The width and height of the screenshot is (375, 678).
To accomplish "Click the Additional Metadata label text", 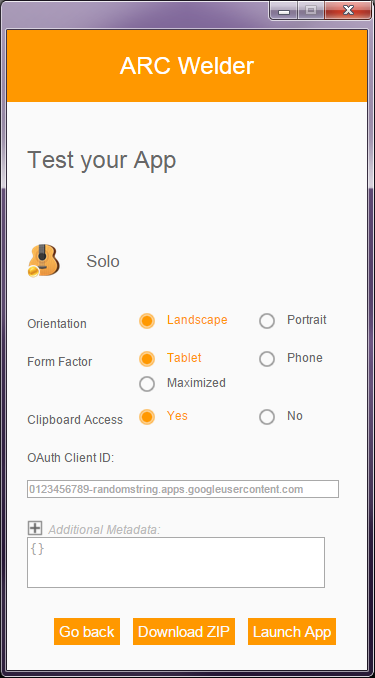I will pos(104,529).
